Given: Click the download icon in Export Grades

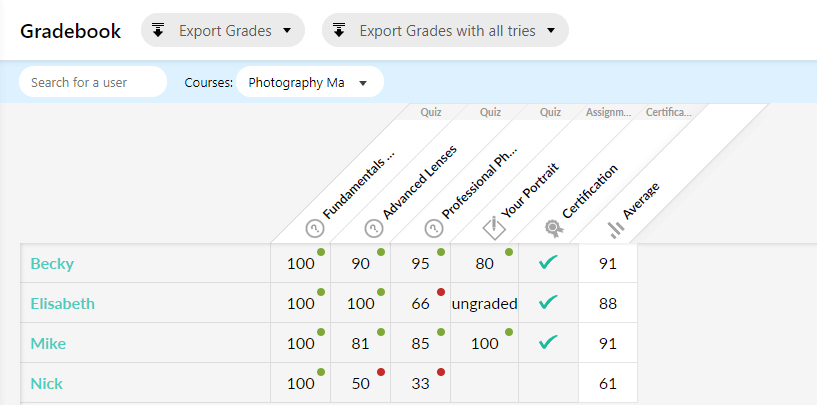Looking at the screenshot, I should tap(158, 30).
